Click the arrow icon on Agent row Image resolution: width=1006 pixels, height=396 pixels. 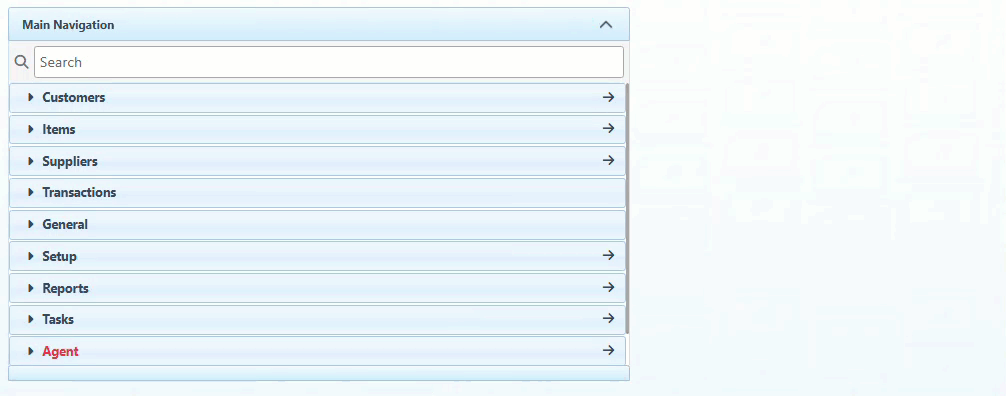click(x=608, y=350)
